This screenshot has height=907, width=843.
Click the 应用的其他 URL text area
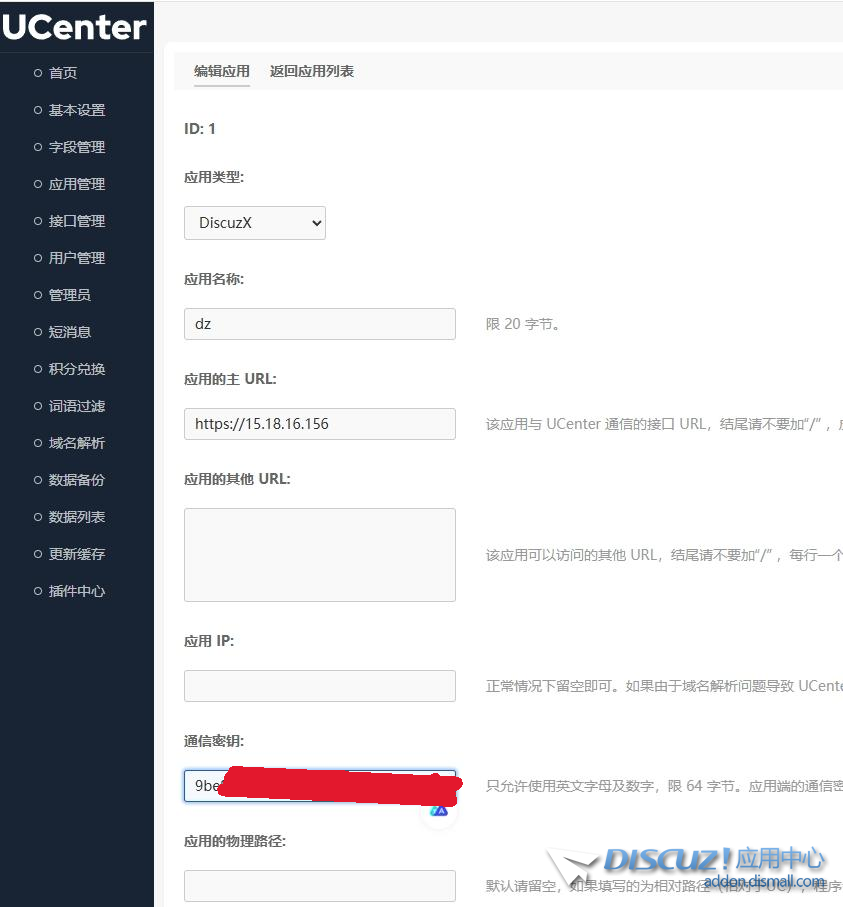[x=319, y=555]
